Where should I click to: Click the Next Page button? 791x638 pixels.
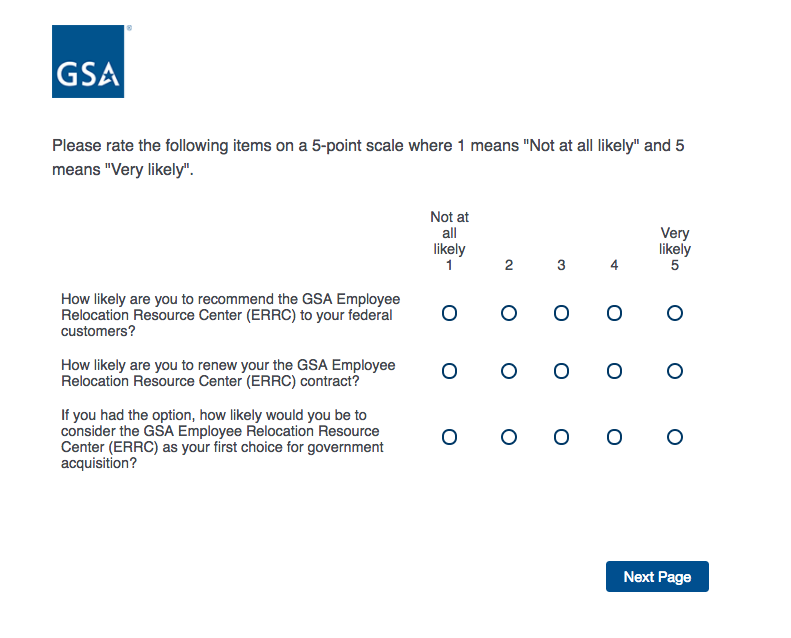(657, 577)
